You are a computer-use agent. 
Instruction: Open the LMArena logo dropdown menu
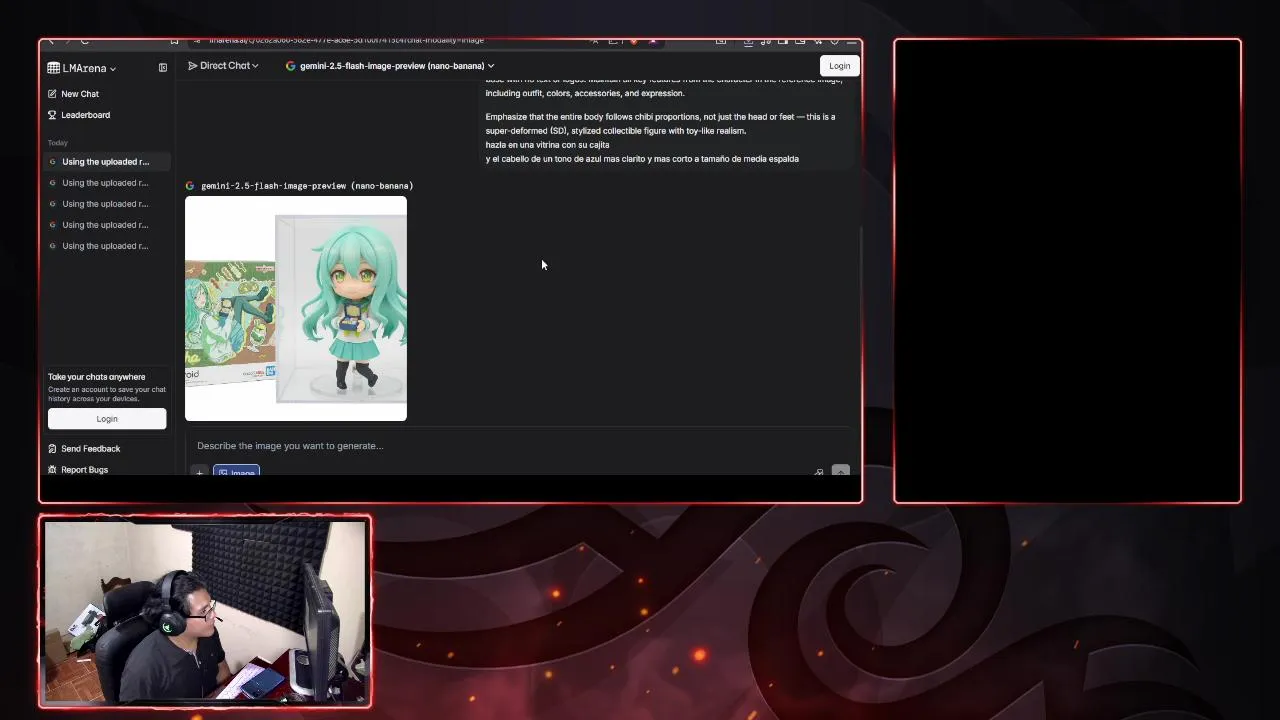82,68
